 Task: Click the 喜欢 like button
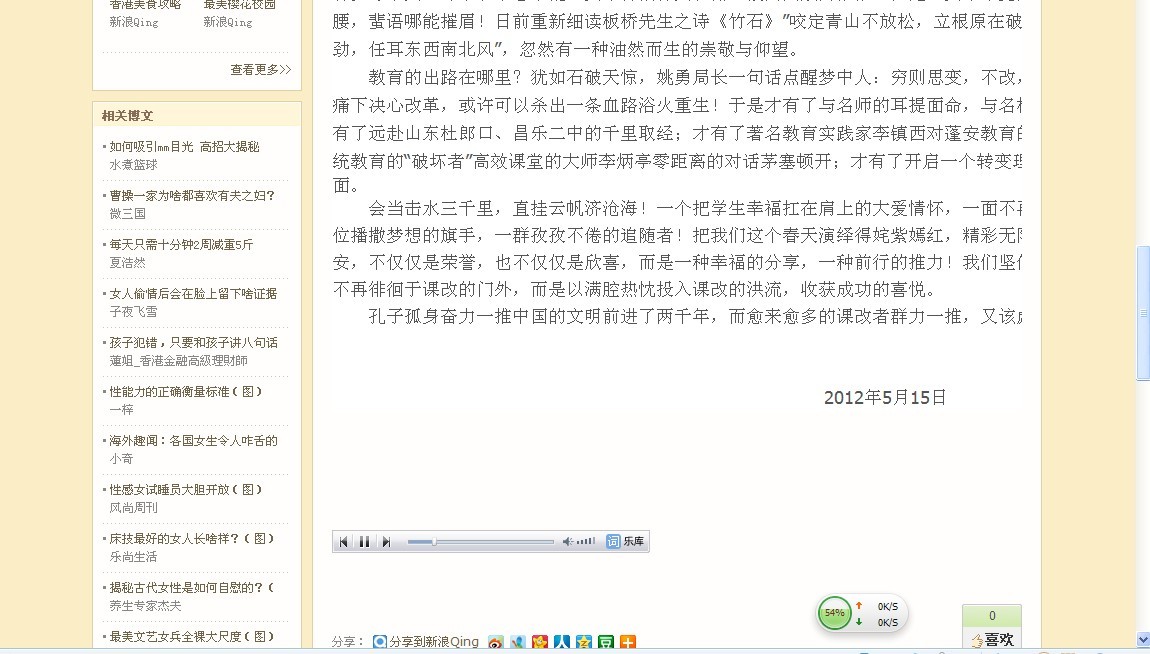[992, 639]
